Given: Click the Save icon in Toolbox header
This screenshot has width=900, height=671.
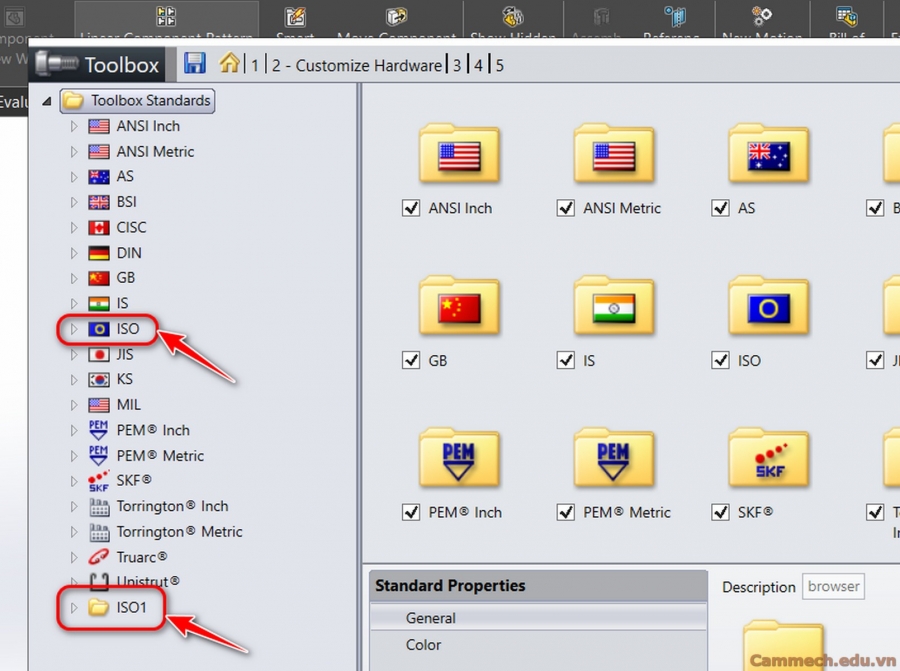Looking at the screenshot, I should [x=195, y=63].
